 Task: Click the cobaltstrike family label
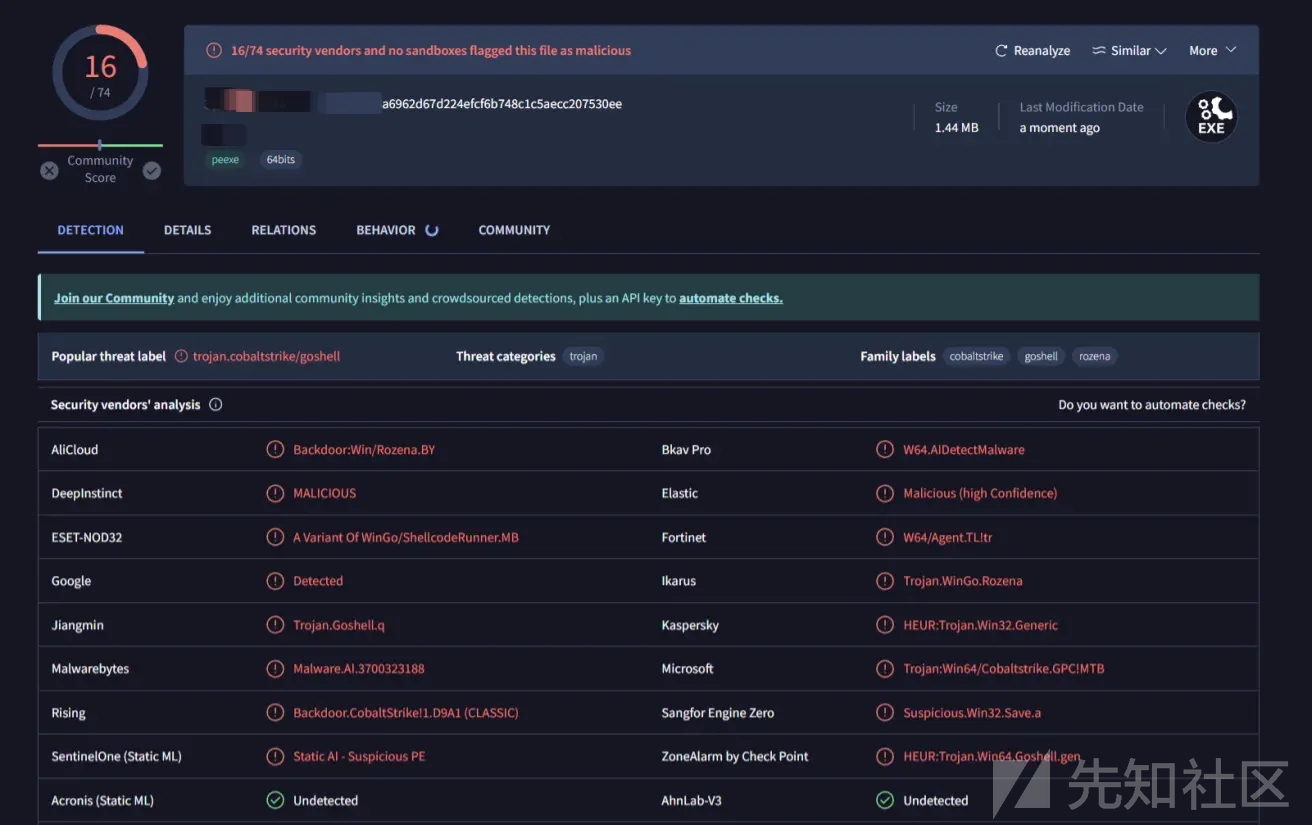tap(976, 356)
